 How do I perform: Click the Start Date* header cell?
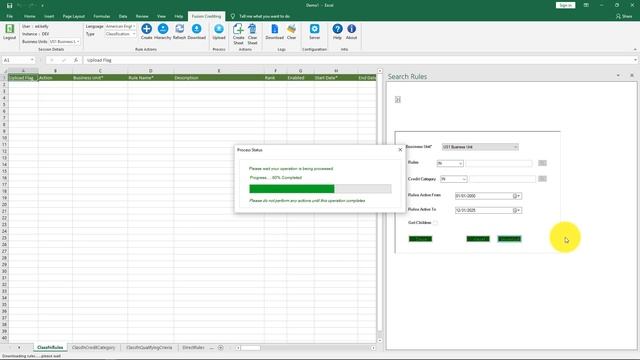(336, 78)
